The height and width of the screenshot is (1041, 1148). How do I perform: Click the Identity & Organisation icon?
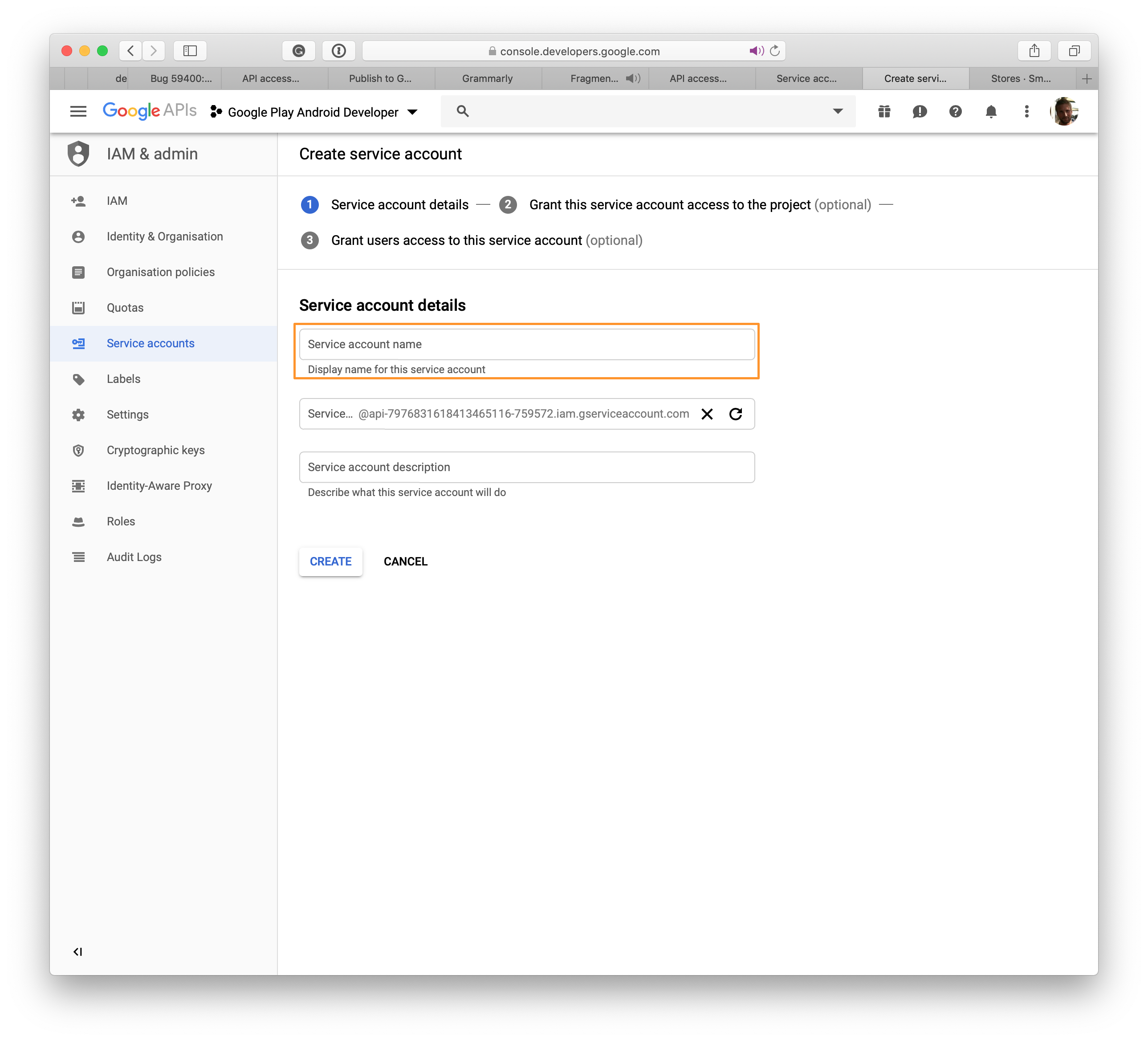tap(79, 236)
